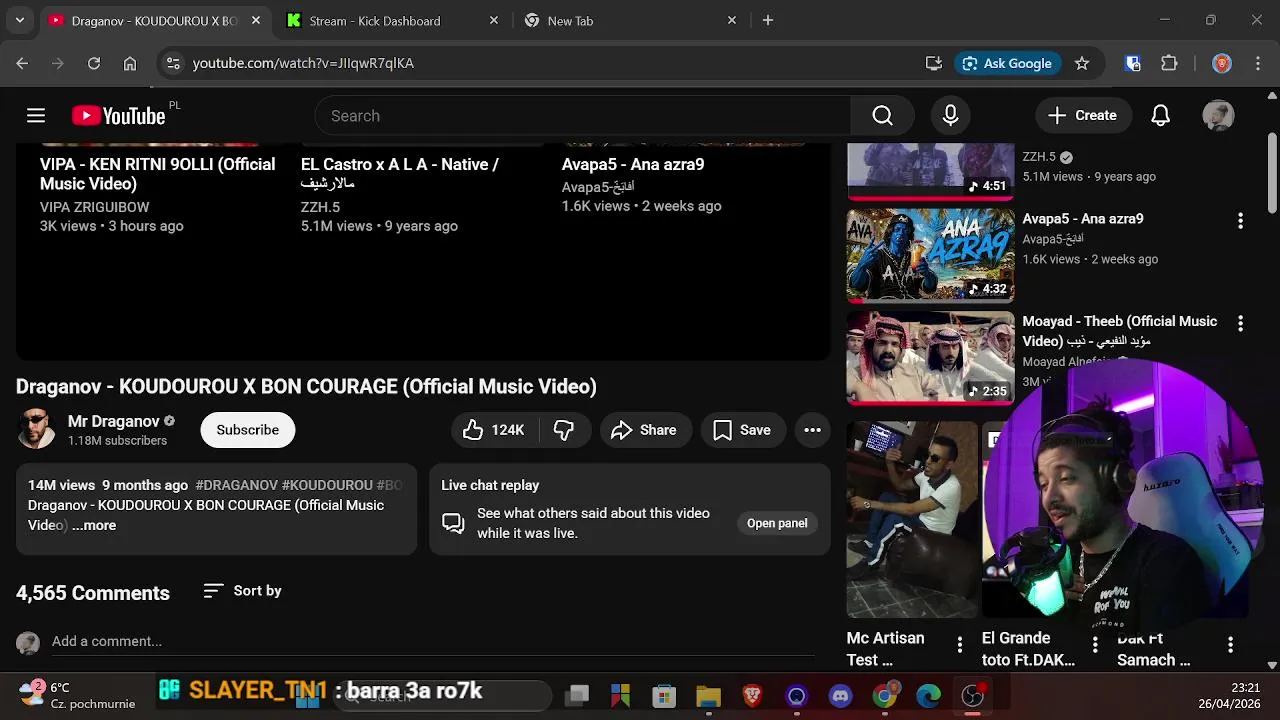Open options for Avapa5 - Ana azra9 sidebar video
The height and width of the screenshot is (720, 1280).
click(x=1240, y=220)
